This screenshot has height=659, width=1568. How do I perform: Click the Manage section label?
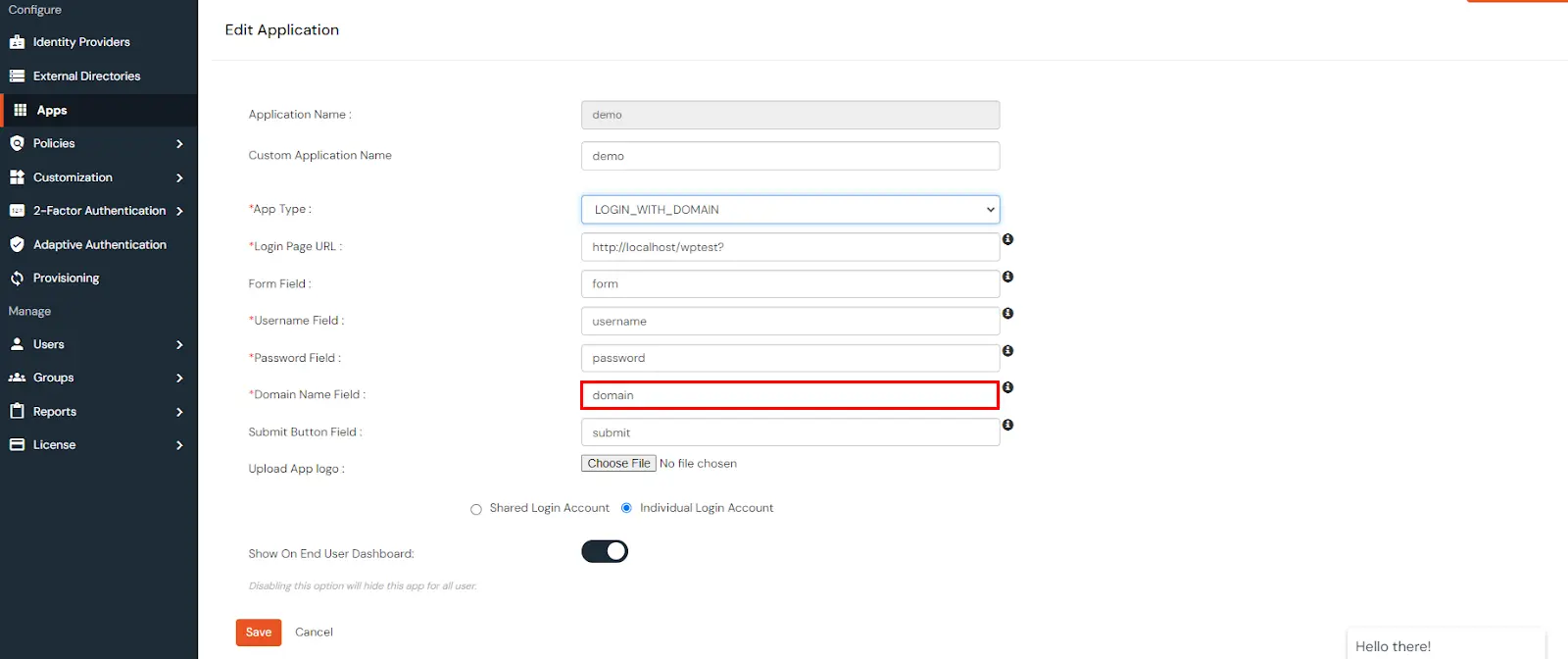coord(29,311)
